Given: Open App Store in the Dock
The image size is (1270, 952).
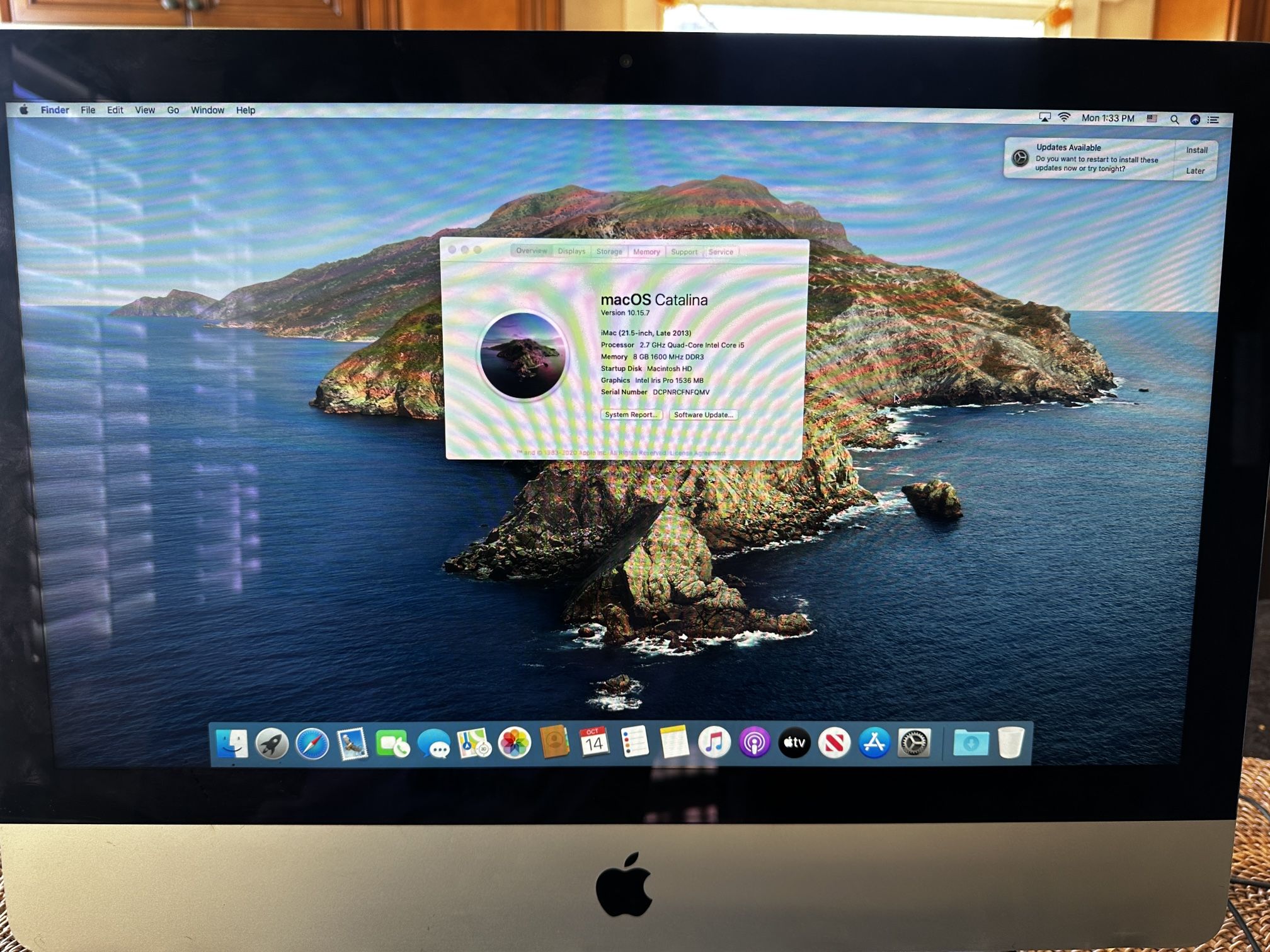Looking at the screenshot, I should (x=874, y=744).
